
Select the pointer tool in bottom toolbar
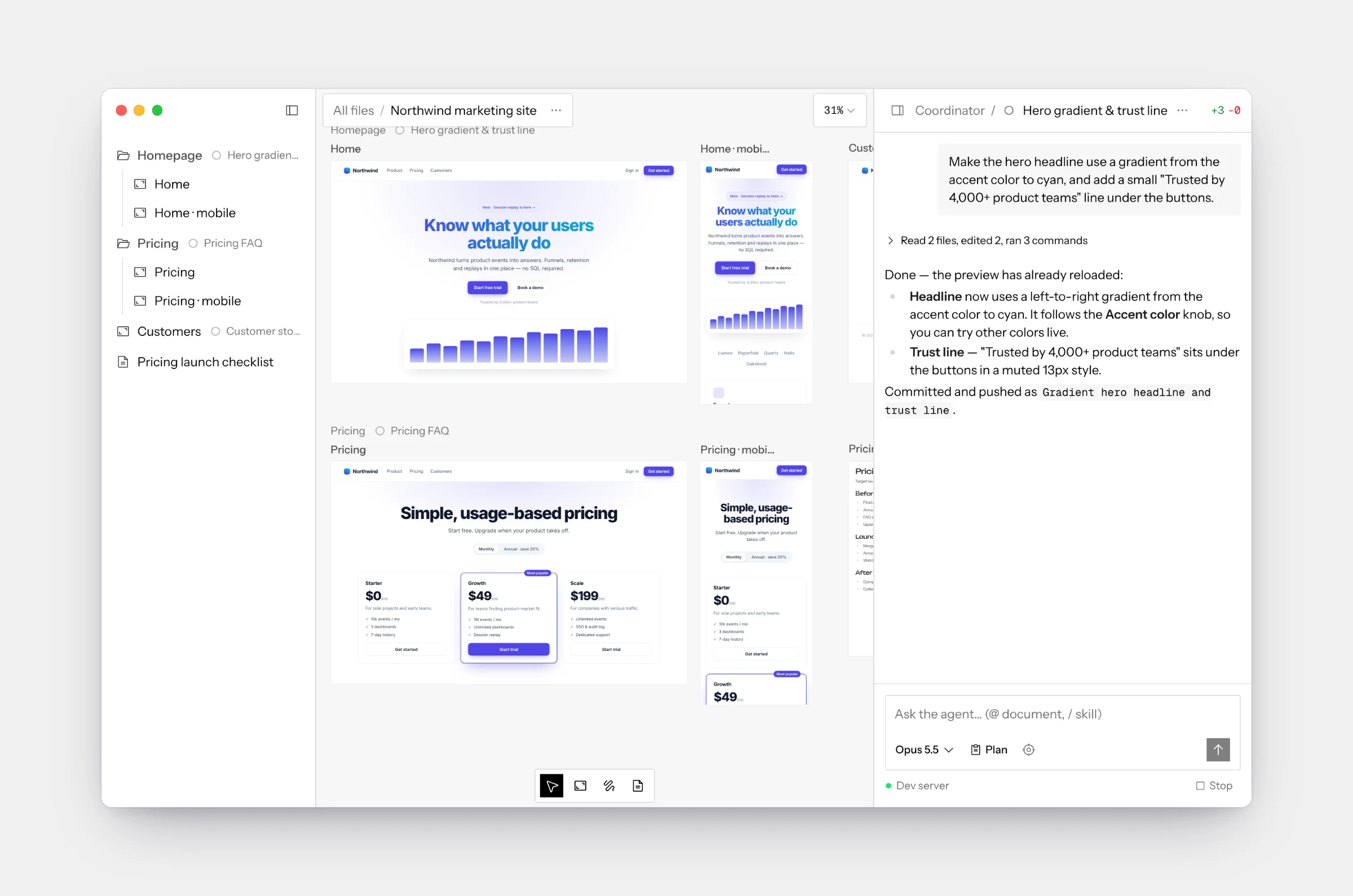[x=551, y=786]
